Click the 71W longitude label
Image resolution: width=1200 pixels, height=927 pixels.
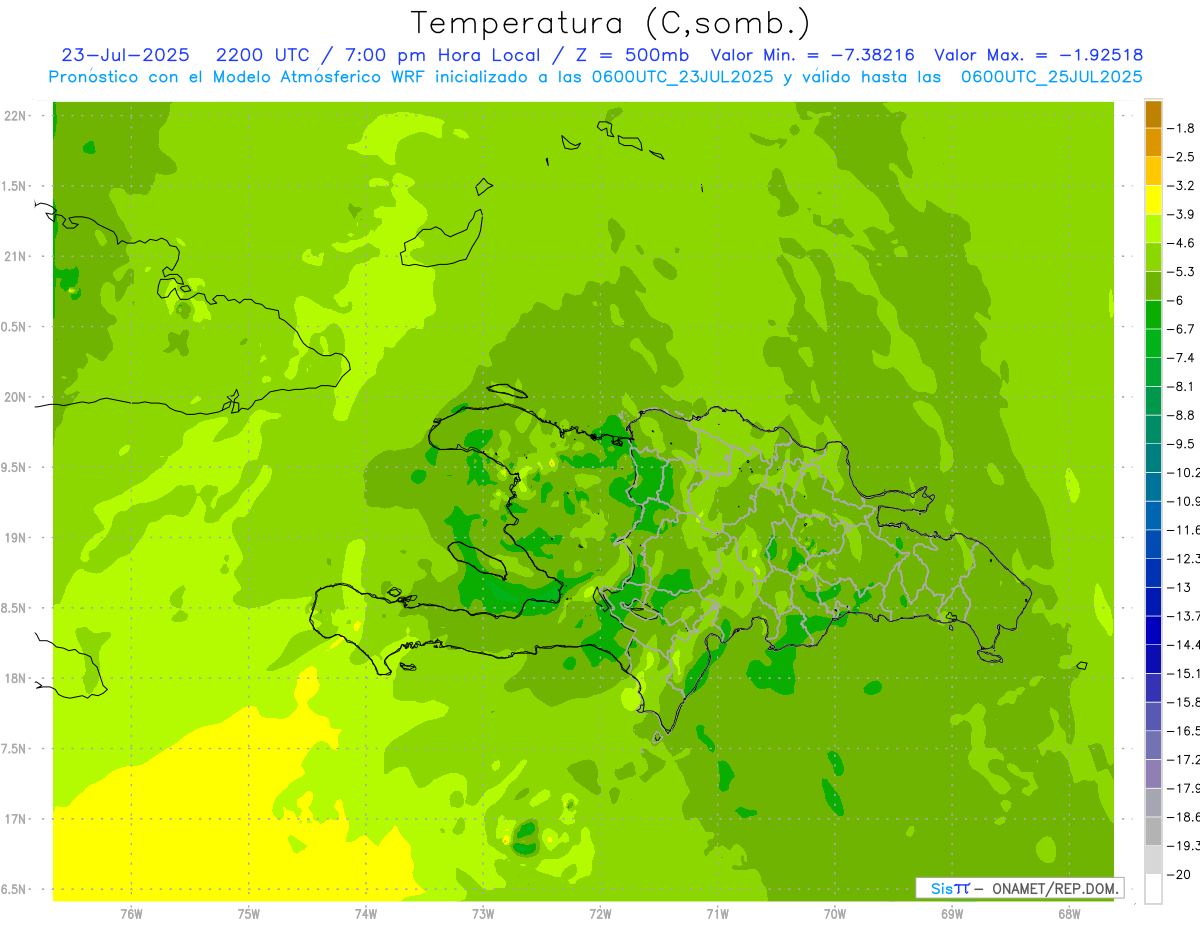[x=717, y=914]
